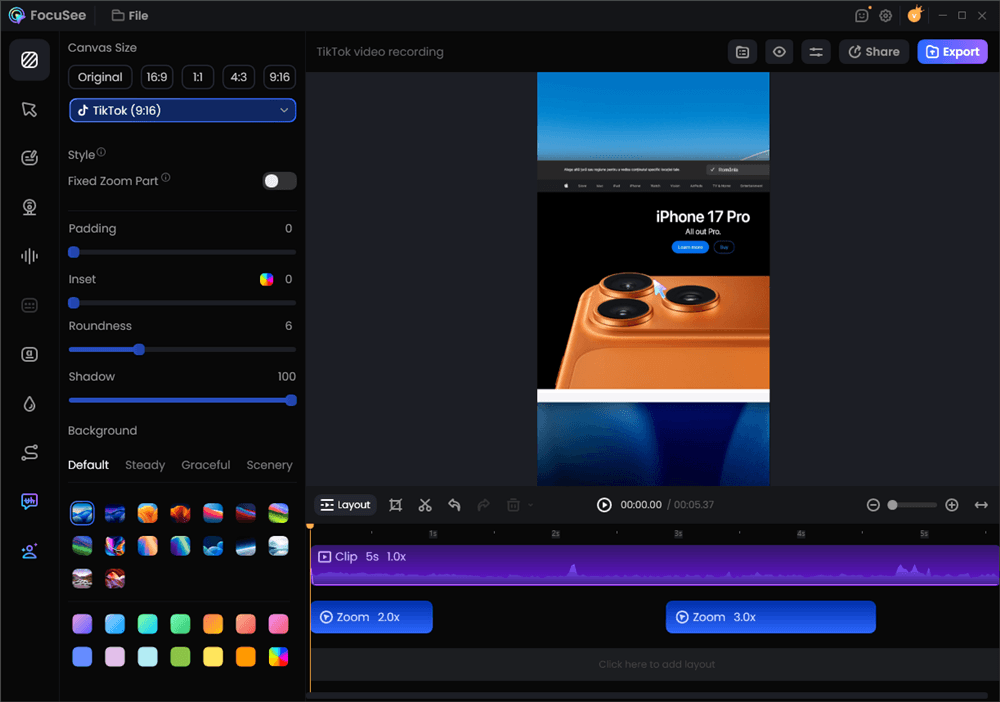The image size is (1000, 702).
Task: Select the 16:9 canvas size
Action: [157, 77]
